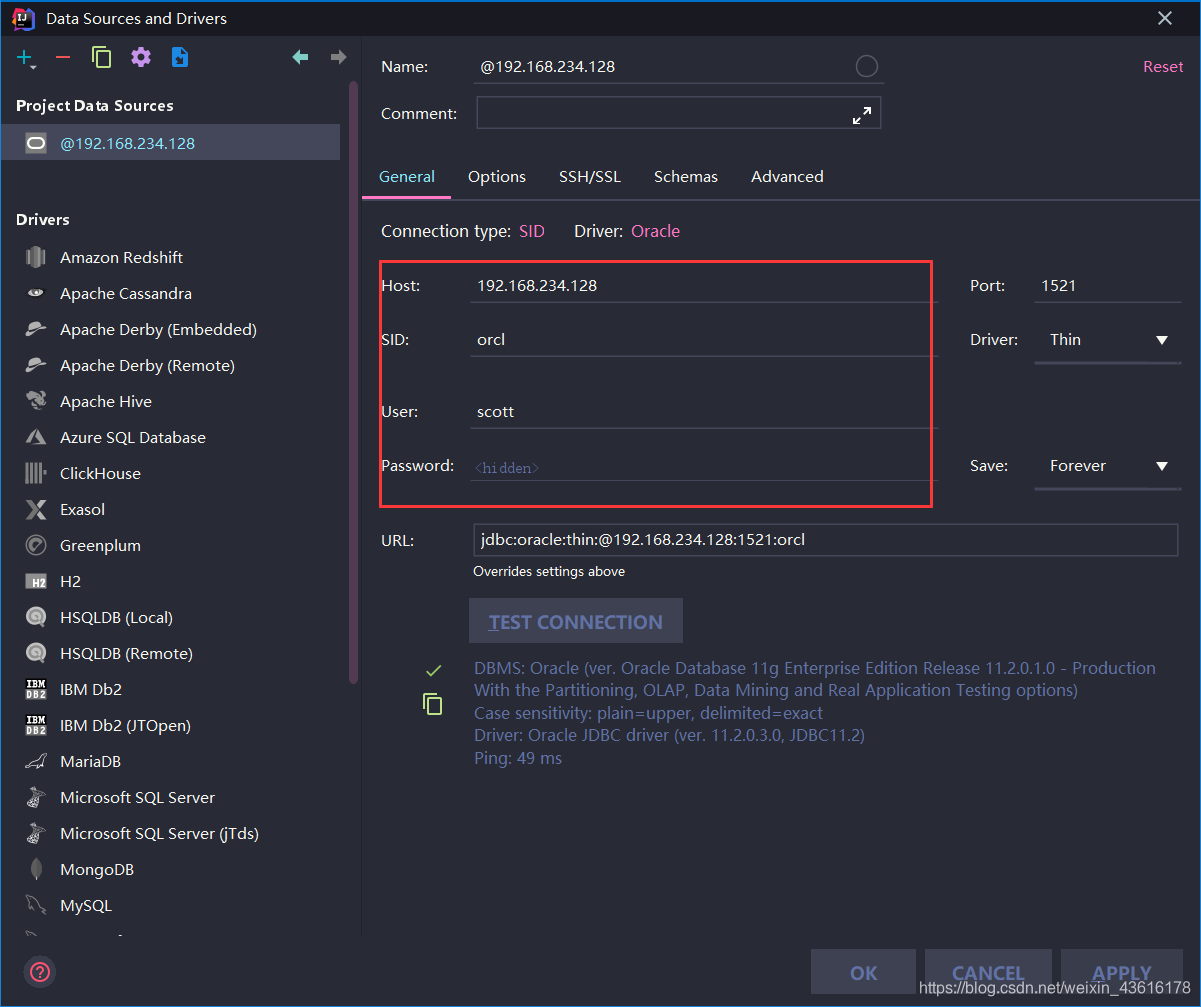Open the Save Forever dropdown
The image size is (1201, 1007).
pyautogui.click(x=1107, y=466)
